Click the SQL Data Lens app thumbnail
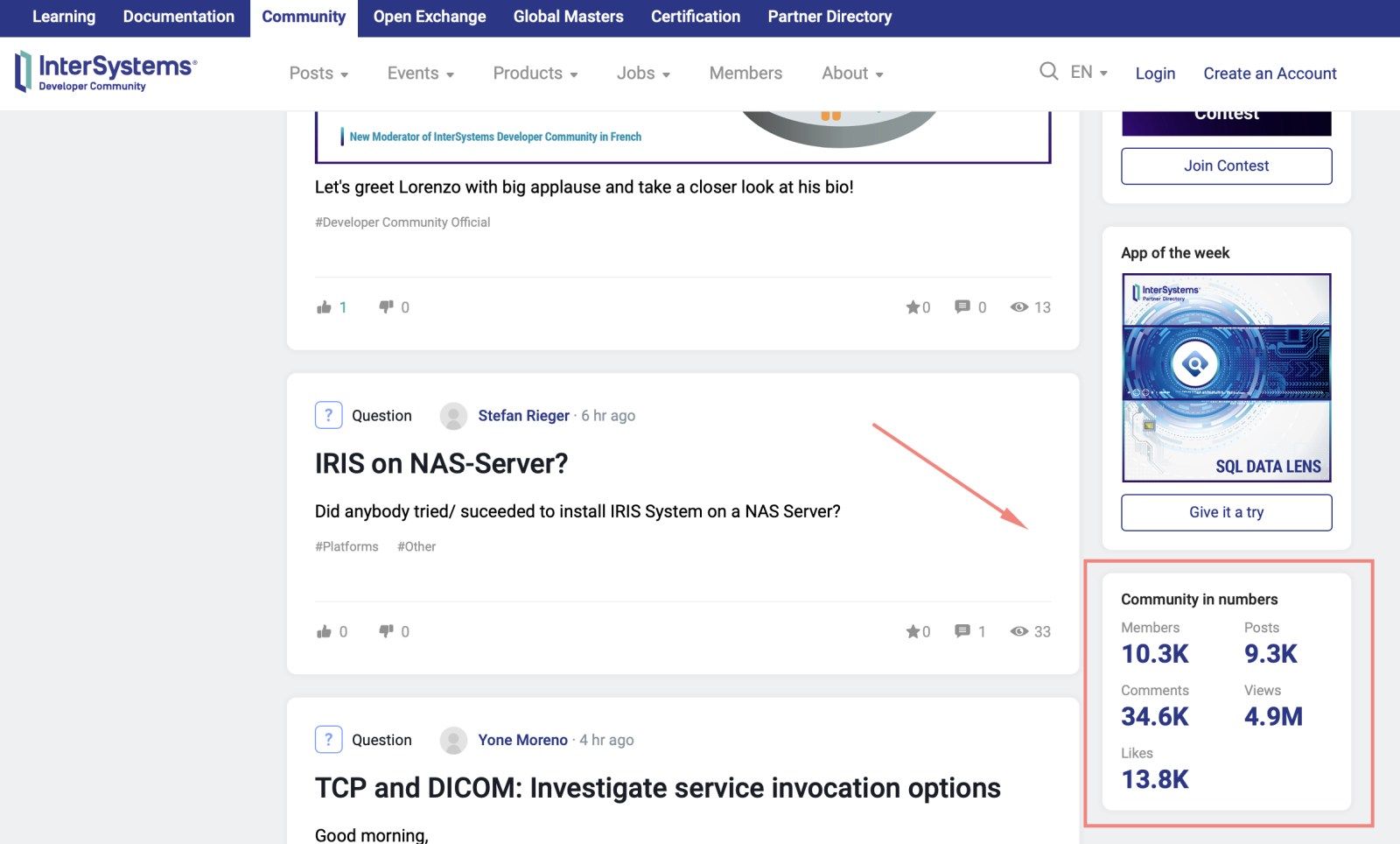The height and width of the screenshot is (844, 1400). click(1226, 377)
